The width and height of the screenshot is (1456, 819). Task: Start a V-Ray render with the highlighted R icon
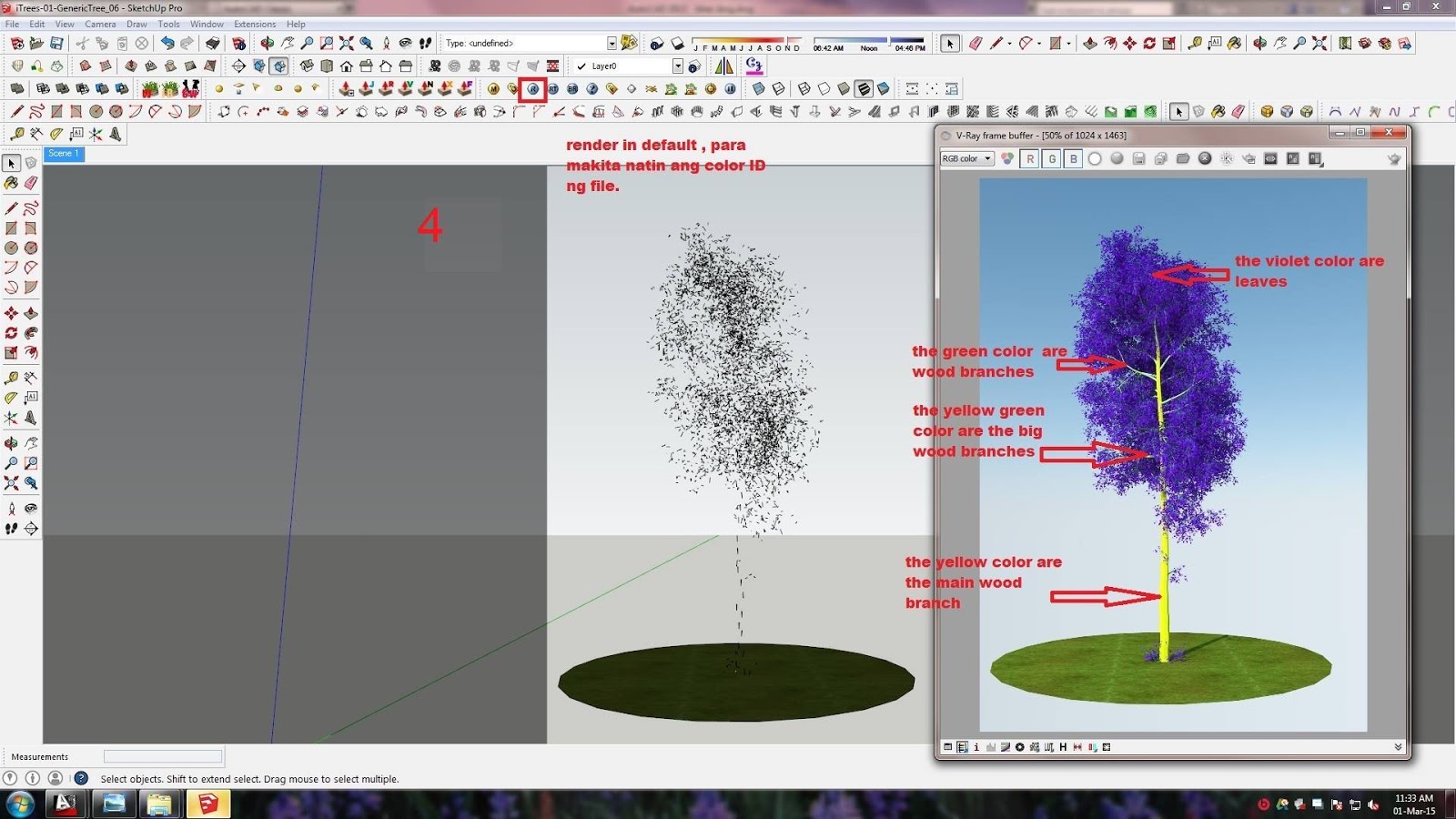coord(532,88)
